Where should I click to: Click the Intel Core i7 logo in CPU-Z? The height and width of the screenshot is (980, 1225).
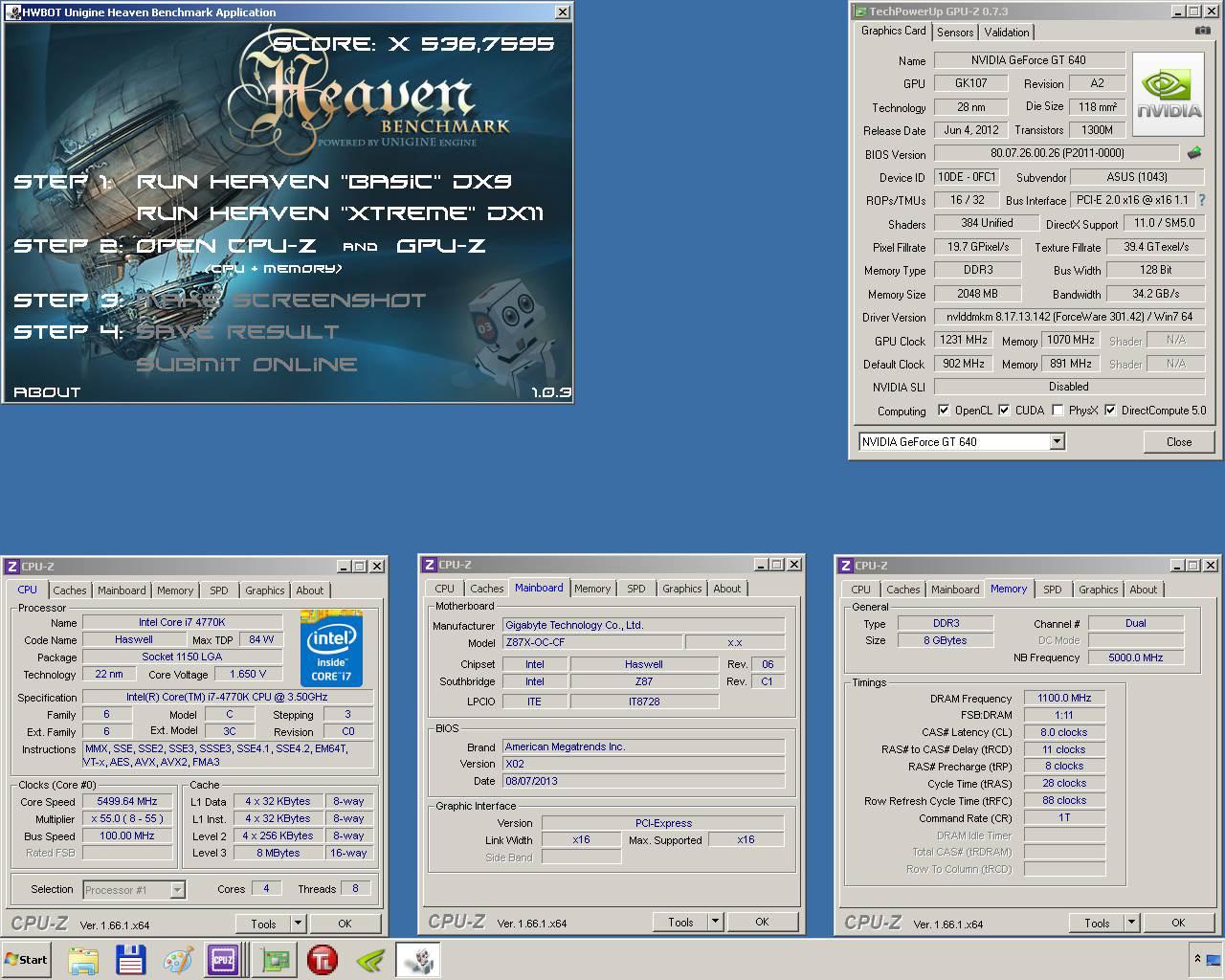pos(331,648)
